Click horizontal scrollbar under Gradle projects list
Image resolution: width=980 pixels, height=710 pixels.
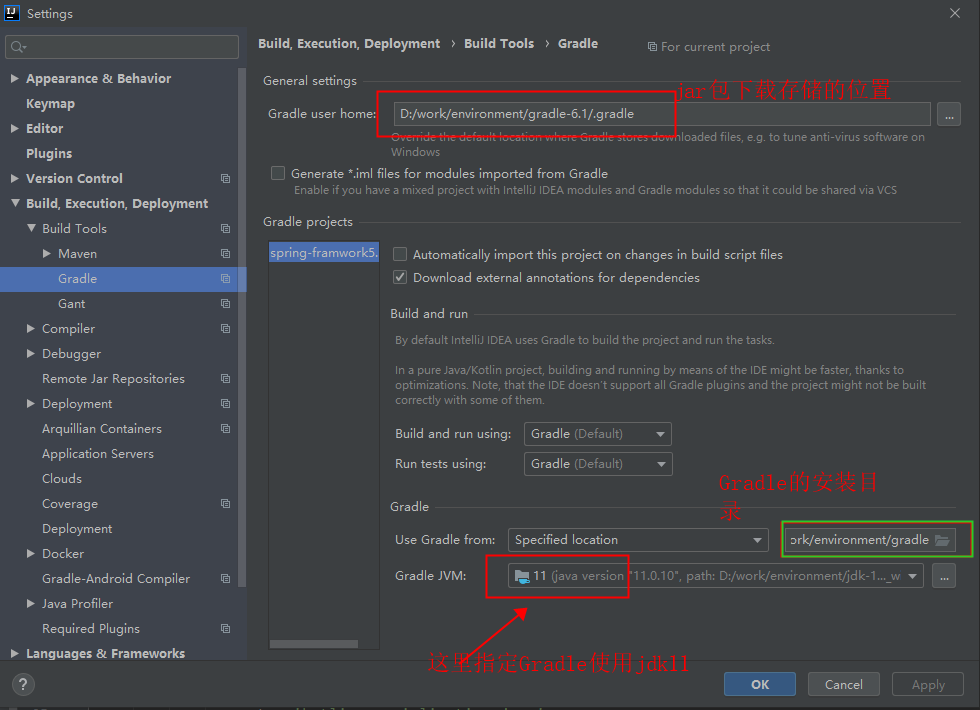[x=314, y=644]
